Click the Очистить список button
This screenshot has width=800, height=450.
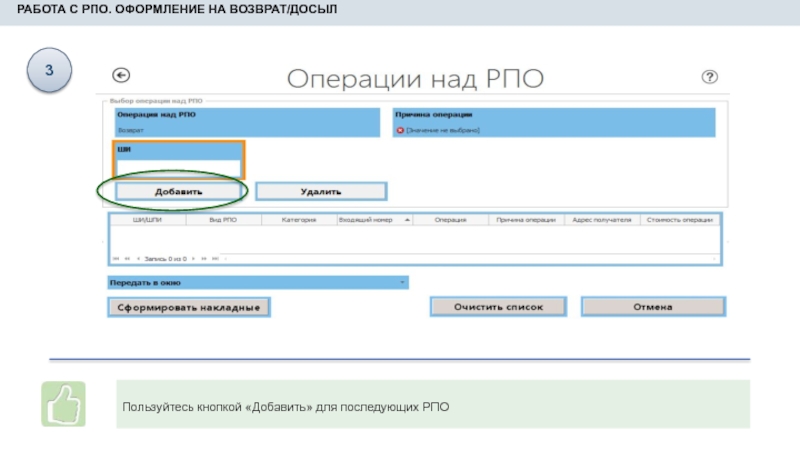click(x=498, y=307)
